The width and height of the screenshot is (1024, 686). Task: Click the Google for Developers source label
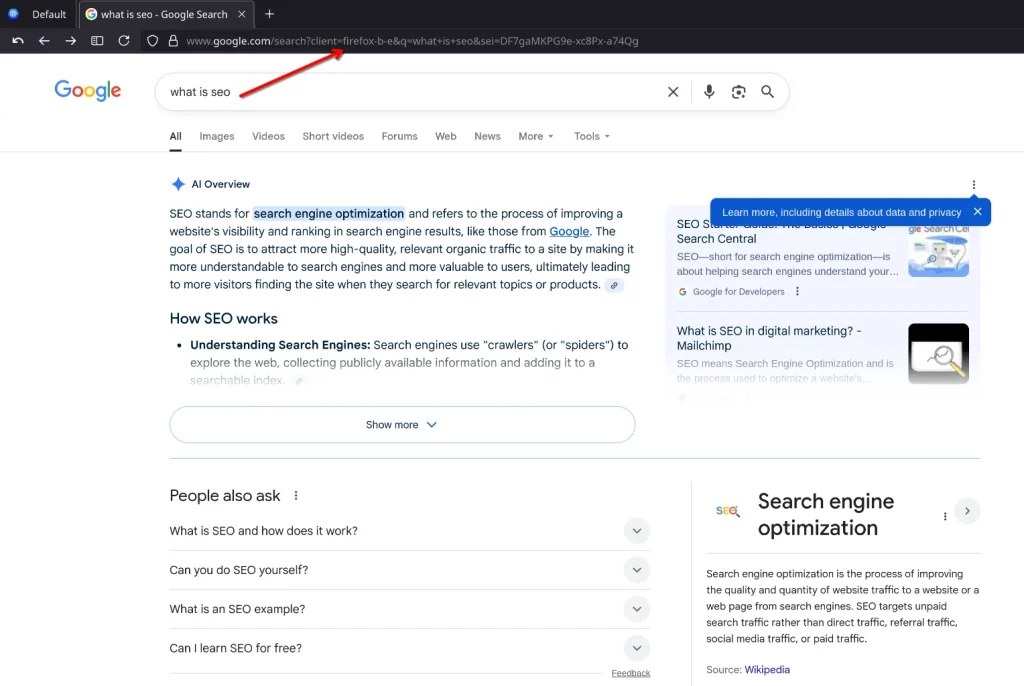point(738,292)
